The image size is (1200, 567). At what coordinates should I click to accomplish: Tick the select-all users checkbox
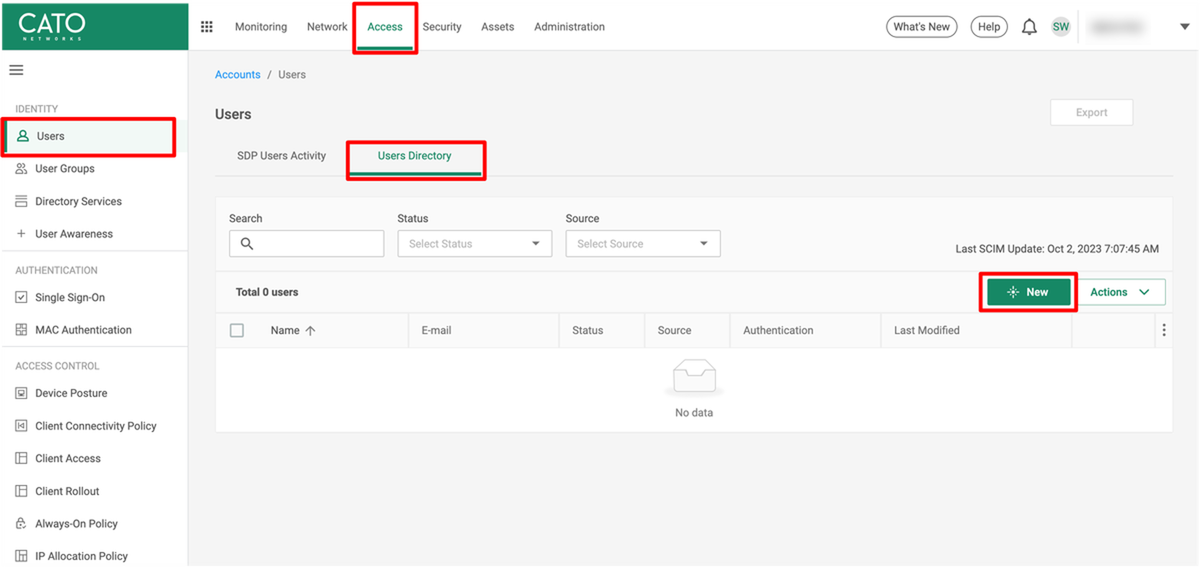coord(237,330)
